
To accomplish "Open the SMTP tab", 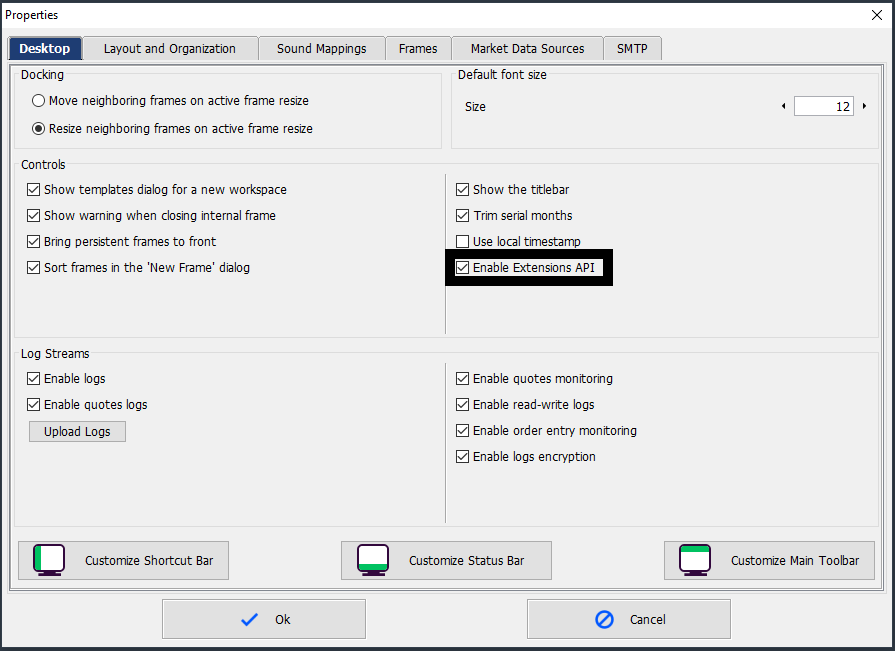I will coord(632,48).
